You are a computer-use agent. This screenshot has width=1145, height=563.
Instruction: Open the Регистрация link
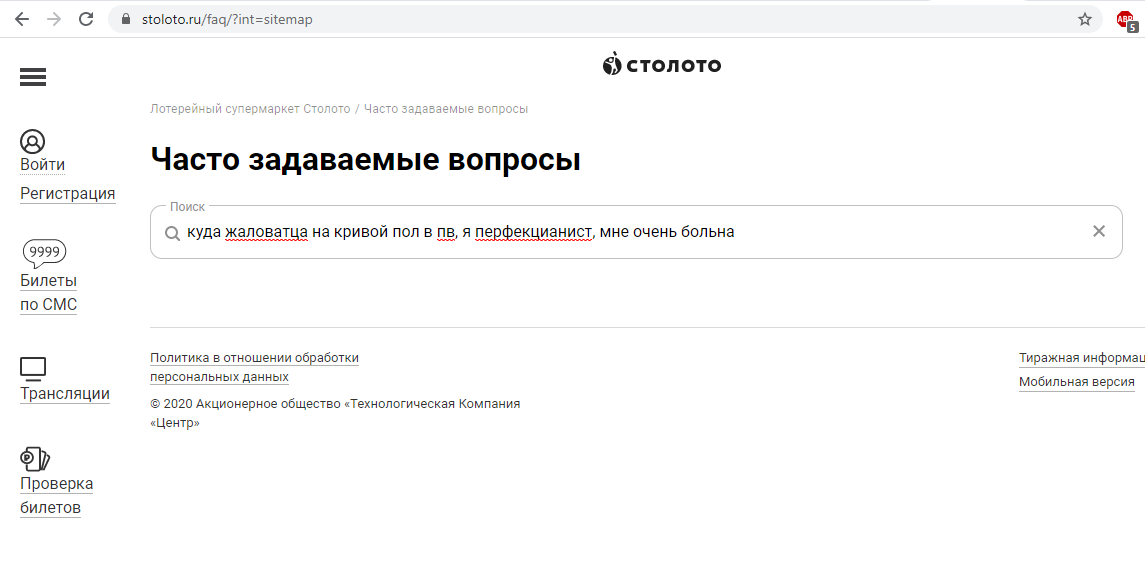pos(67,194)
